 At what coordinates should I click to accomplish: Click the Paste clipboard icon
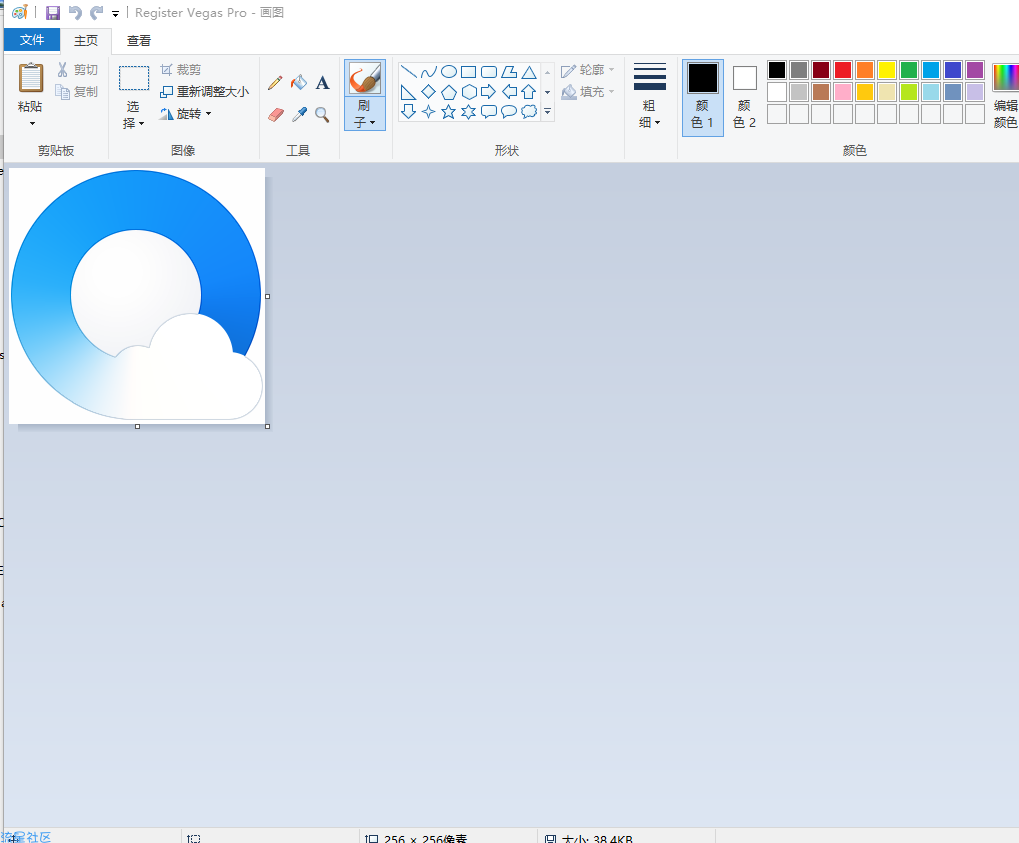click(x=31, y=78)
